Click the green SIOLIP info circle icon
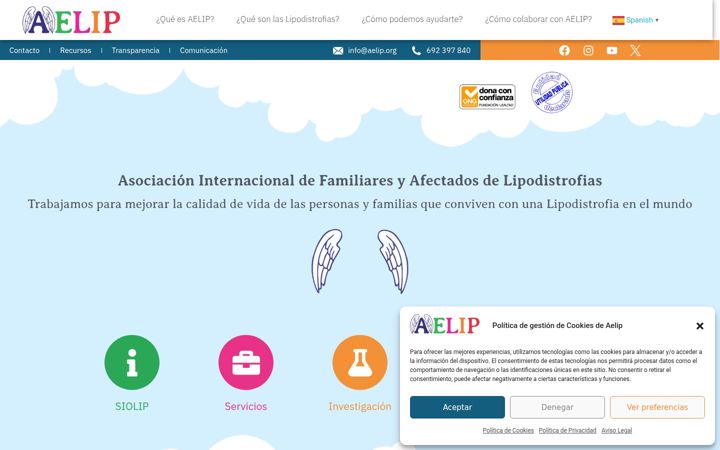 coord(132,362)
